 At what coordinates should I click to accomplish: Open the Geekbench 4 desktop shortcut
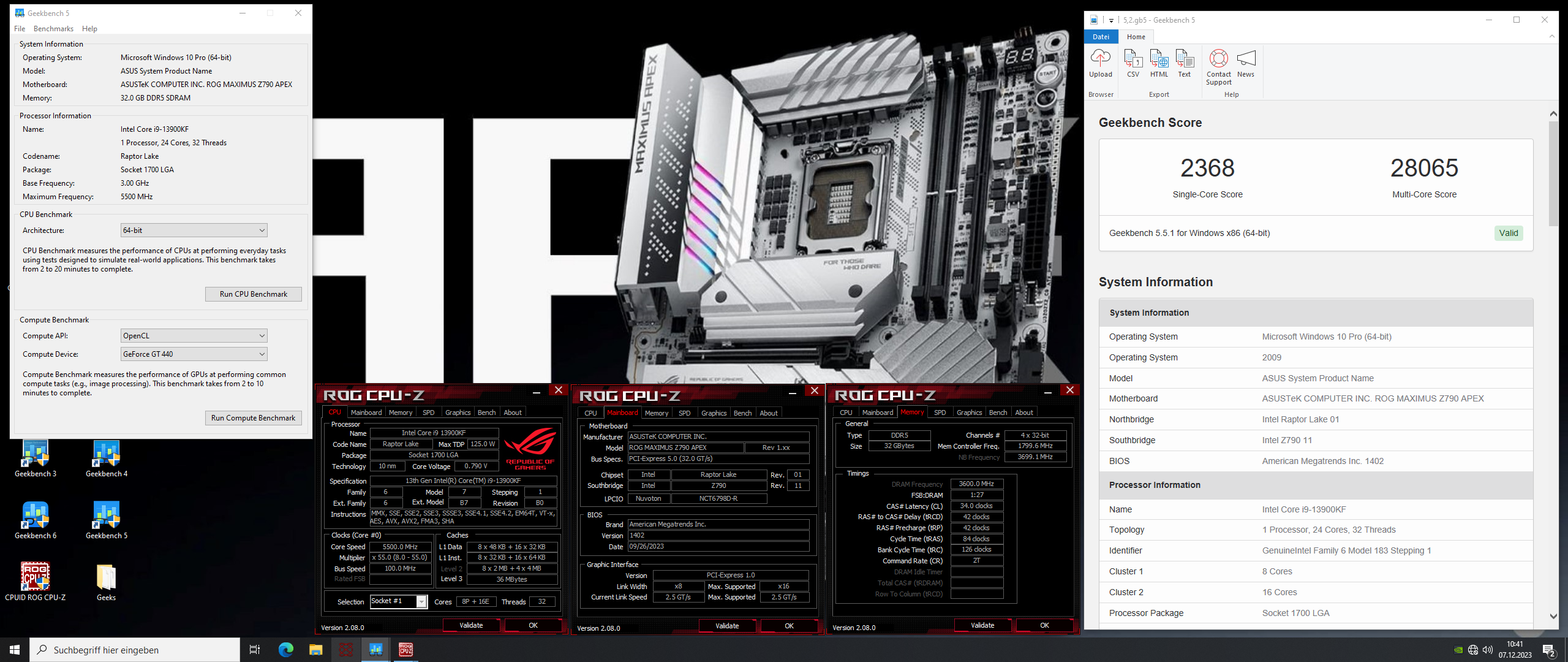[107, 458]
